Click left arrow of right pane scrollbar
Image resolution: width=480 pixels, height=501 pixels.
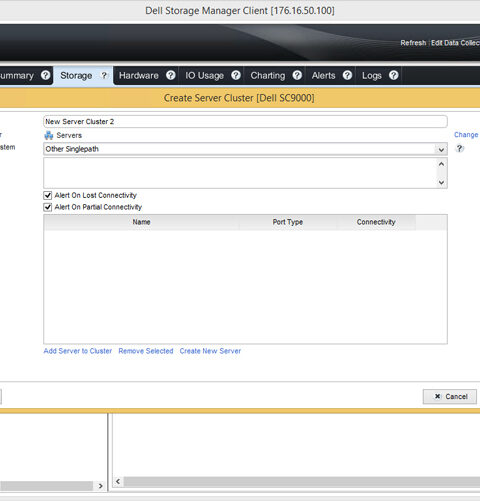118,482
